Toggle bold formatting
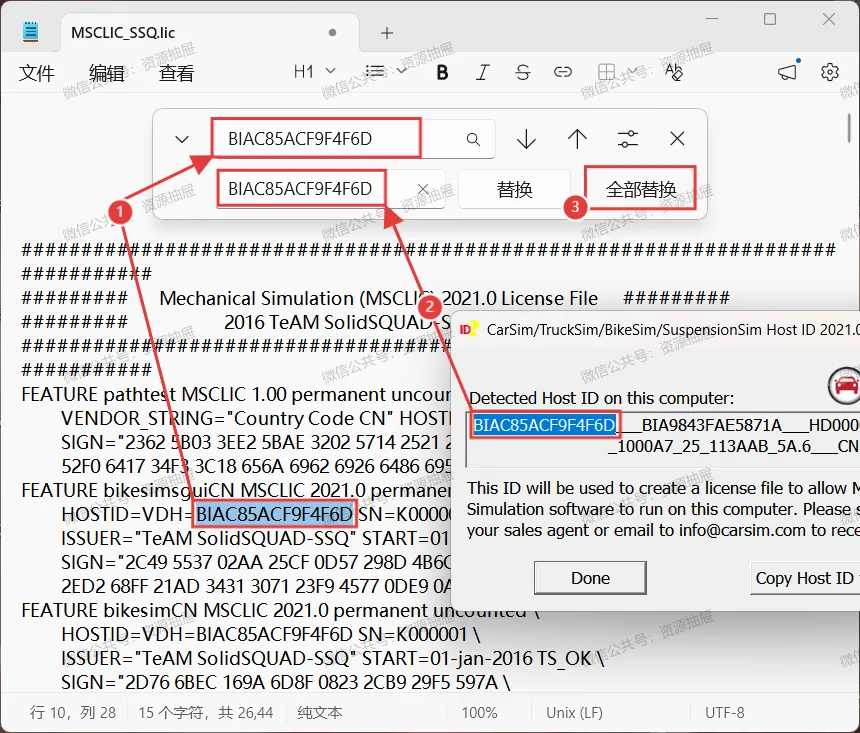This screenshot has height=733, width=860. [x=442, y=72]
